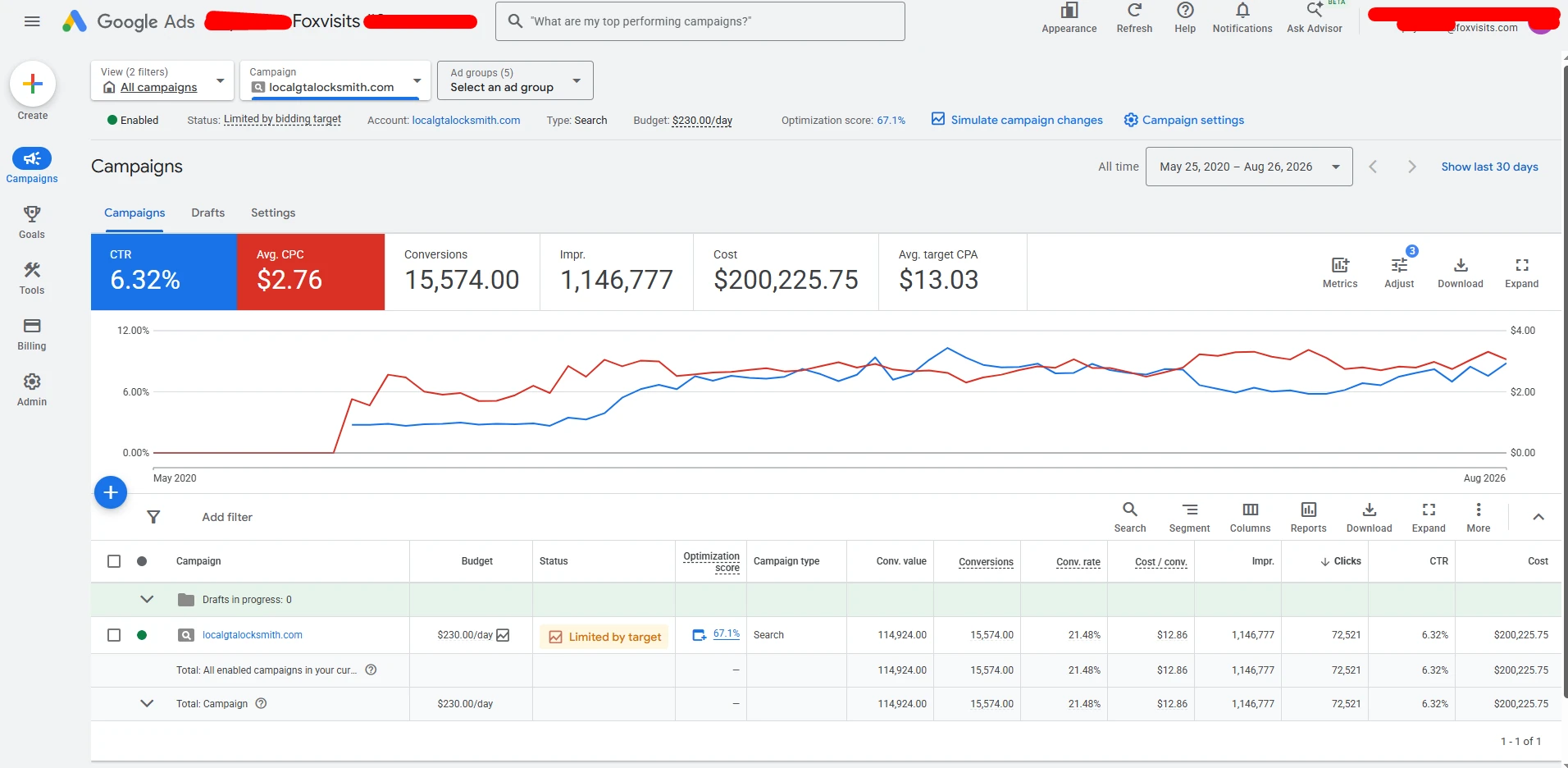Screen dimensions: 1568x768
Task: Open the View All campaigns dropdown
Action: (162, 80)
